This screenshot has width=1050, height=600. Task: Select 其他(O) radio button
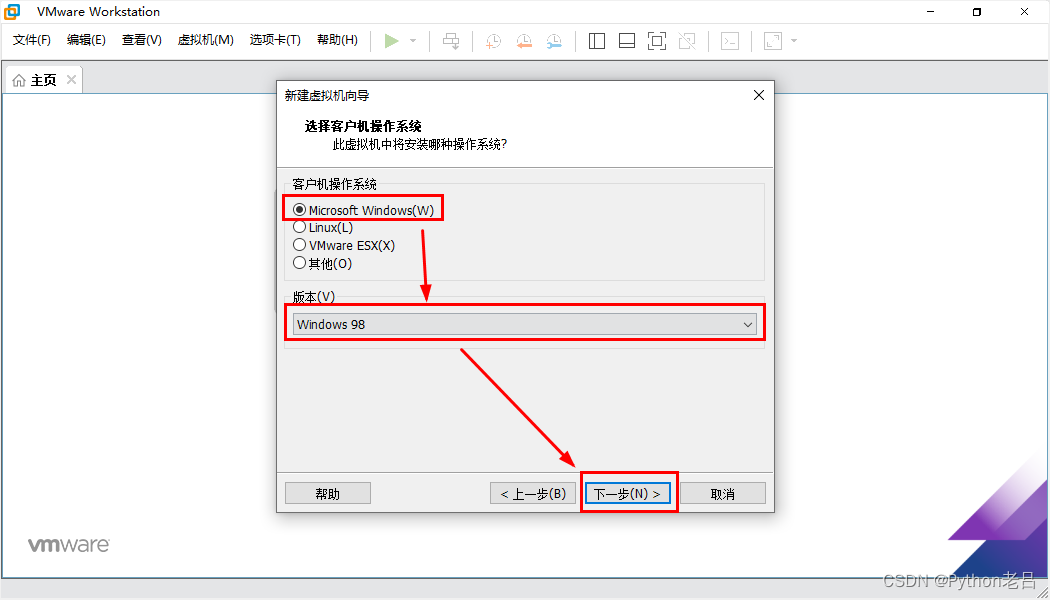[x=299, y=263]
